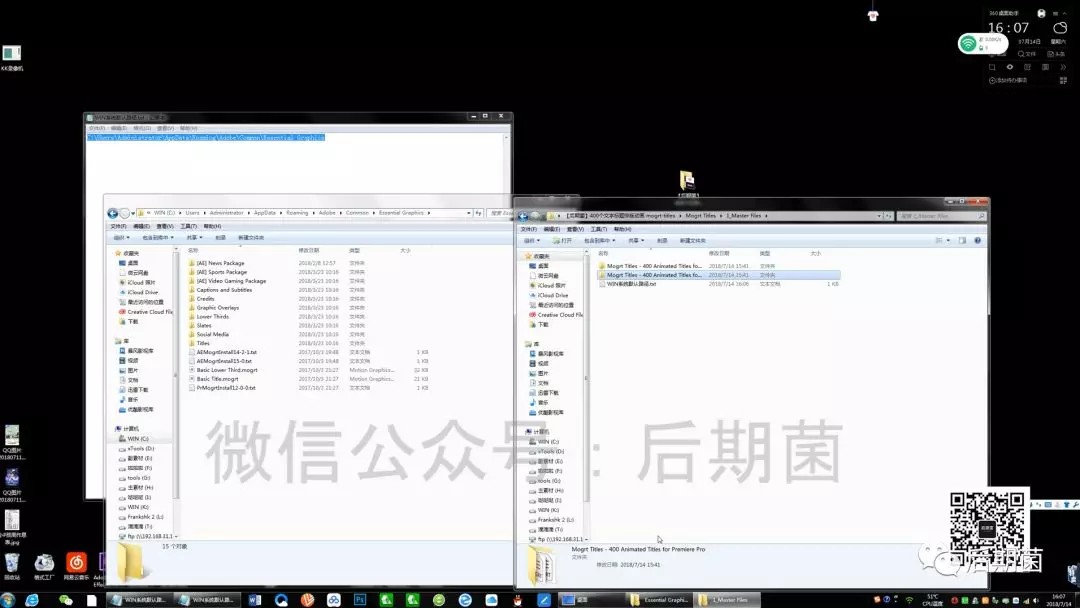Click 刻录 in 1_Master Files toolbar

click(x=662, y=240)
